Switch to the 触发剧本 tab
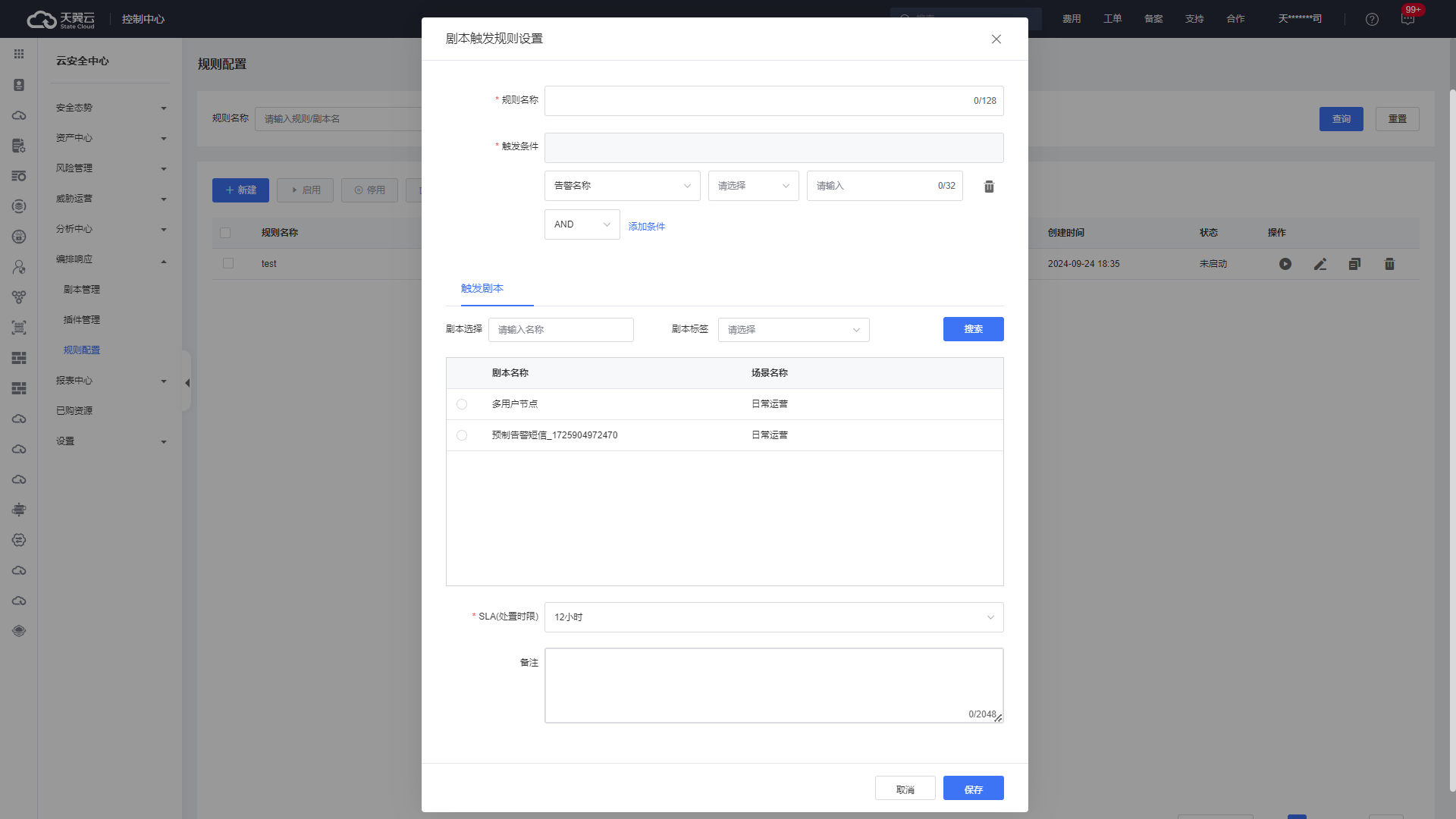1456x819 pixels. (482, 288)
